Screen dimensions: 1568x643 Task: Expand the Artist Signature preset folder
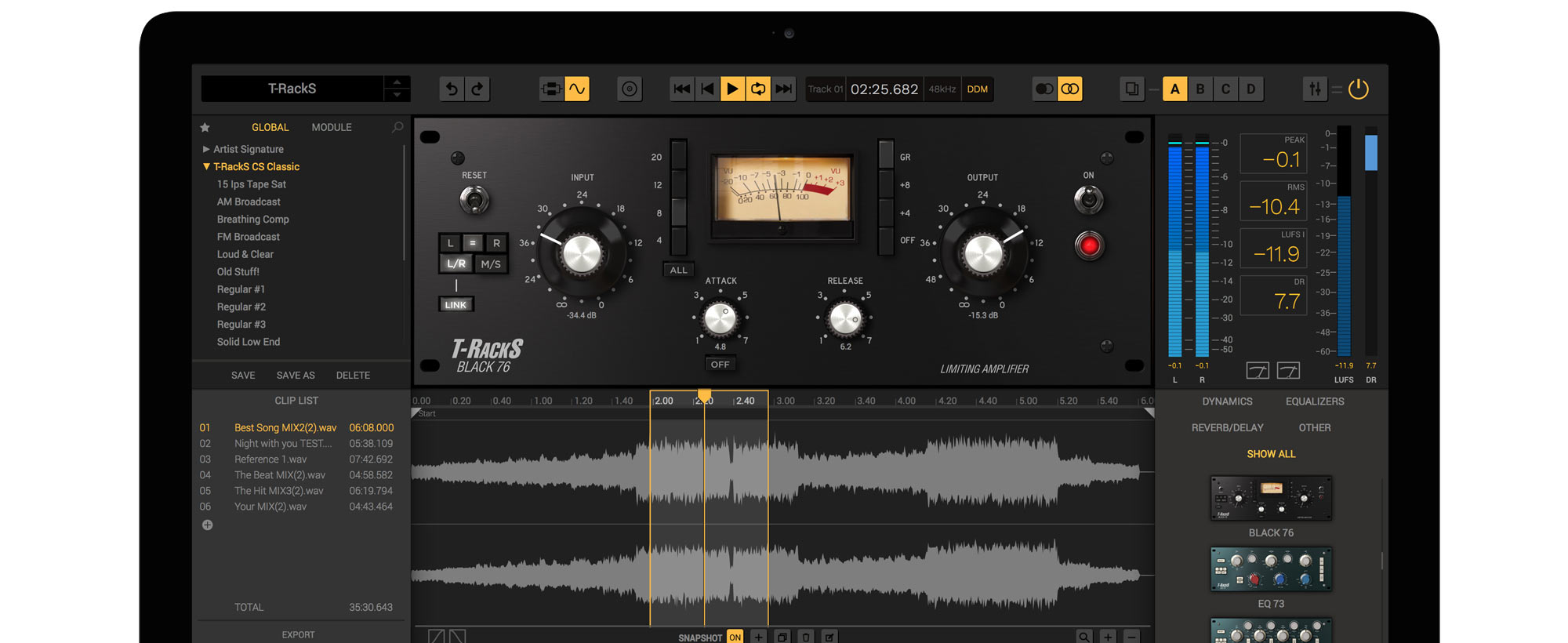tap(206, 149)
